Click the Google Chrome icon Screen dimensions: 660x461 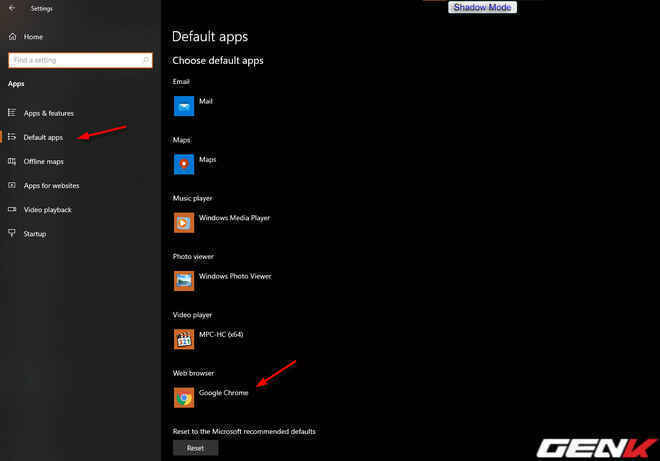(x=184, y=397)
